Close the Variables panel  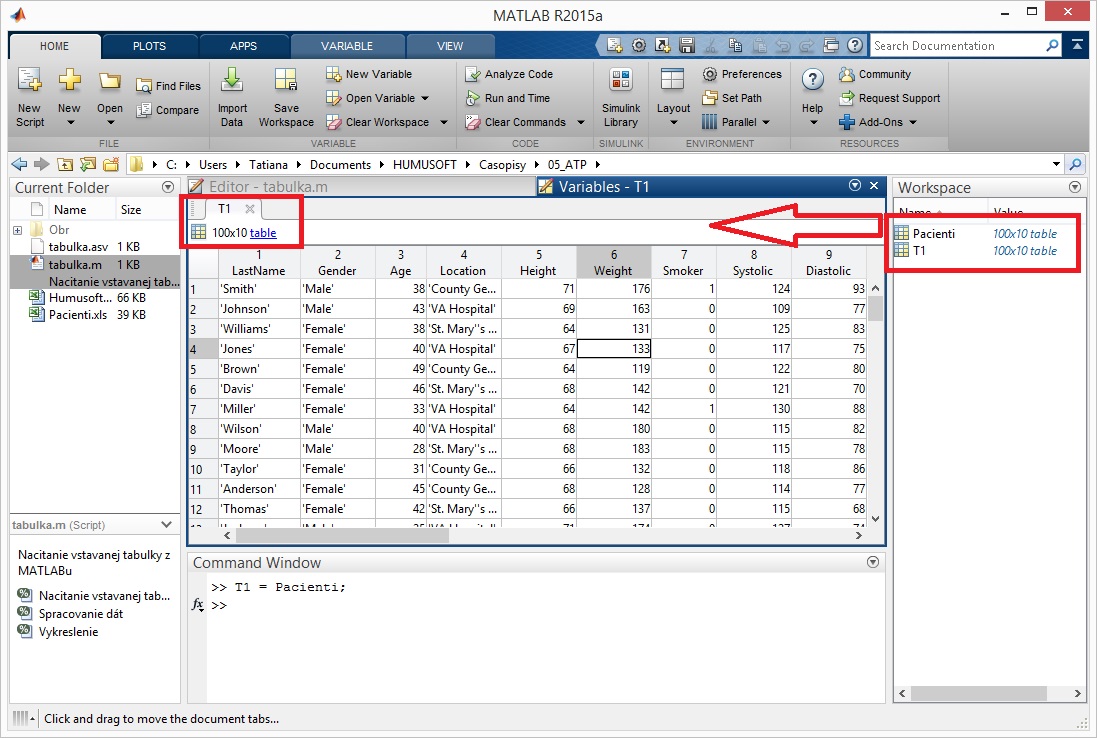point(874,185)
